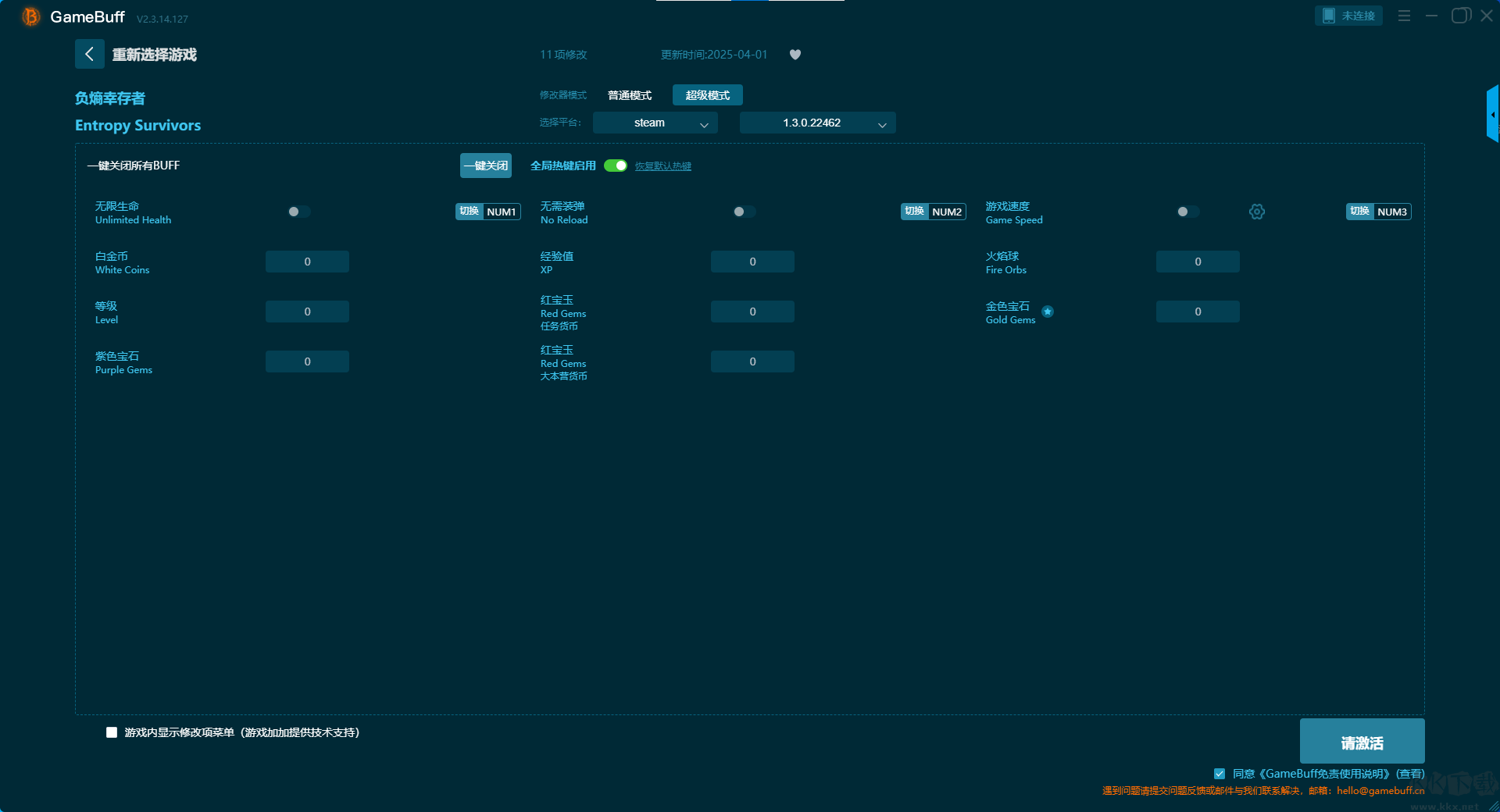Viewport: 1500px width, 812px height.
Task: Click the heart favorite icon
Action: 795,55
